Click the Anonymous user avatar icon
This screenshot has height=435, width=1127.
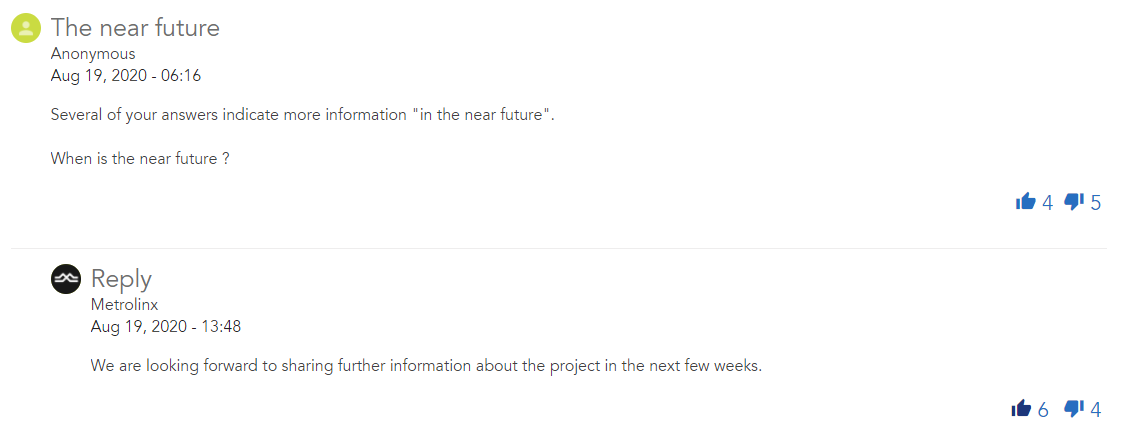pyautogui.click(x=26, y=28)
